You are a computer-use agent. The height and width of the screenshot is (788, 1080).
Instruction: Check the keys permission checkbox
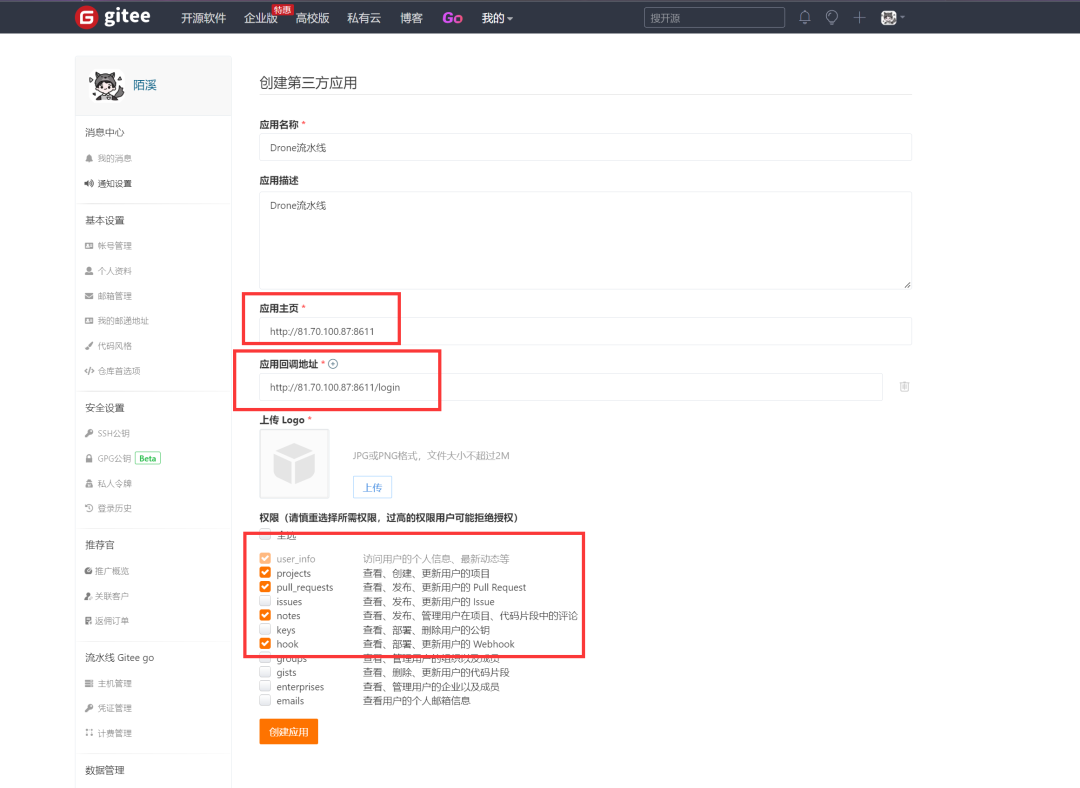(265, 629)
